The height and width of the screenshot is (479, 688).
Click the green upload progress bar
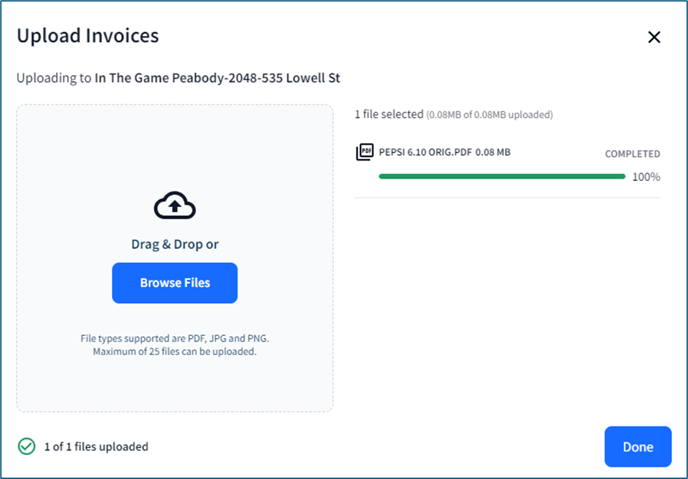(502, 176)
